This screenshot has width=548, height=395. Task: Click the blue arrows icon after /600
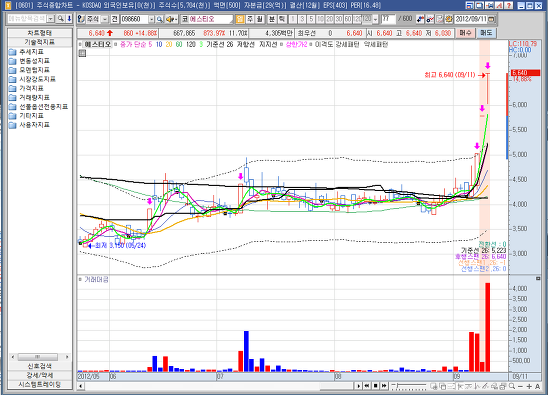[x=420, y=19]
